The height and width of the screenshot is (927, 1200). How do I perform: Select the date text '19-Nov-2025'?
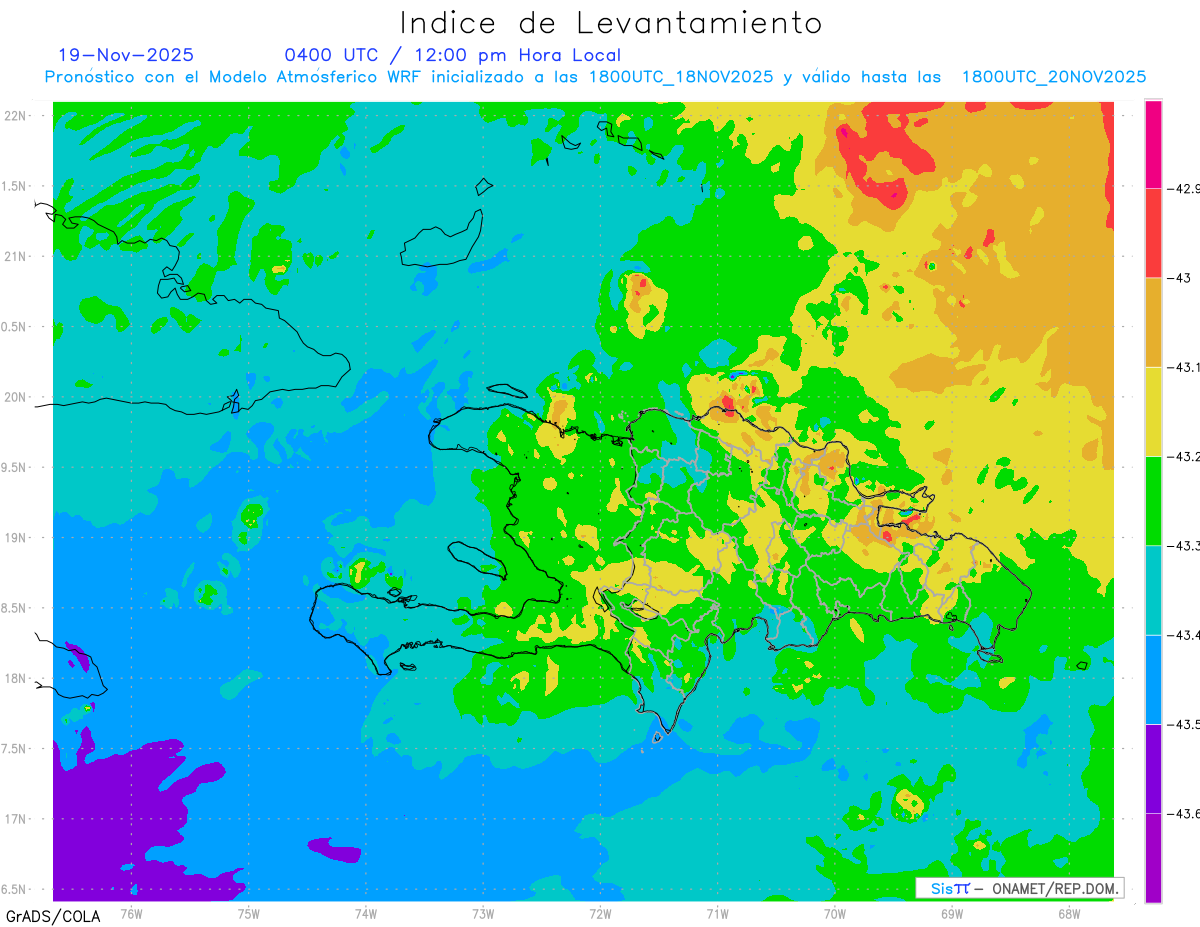(127, 55)
